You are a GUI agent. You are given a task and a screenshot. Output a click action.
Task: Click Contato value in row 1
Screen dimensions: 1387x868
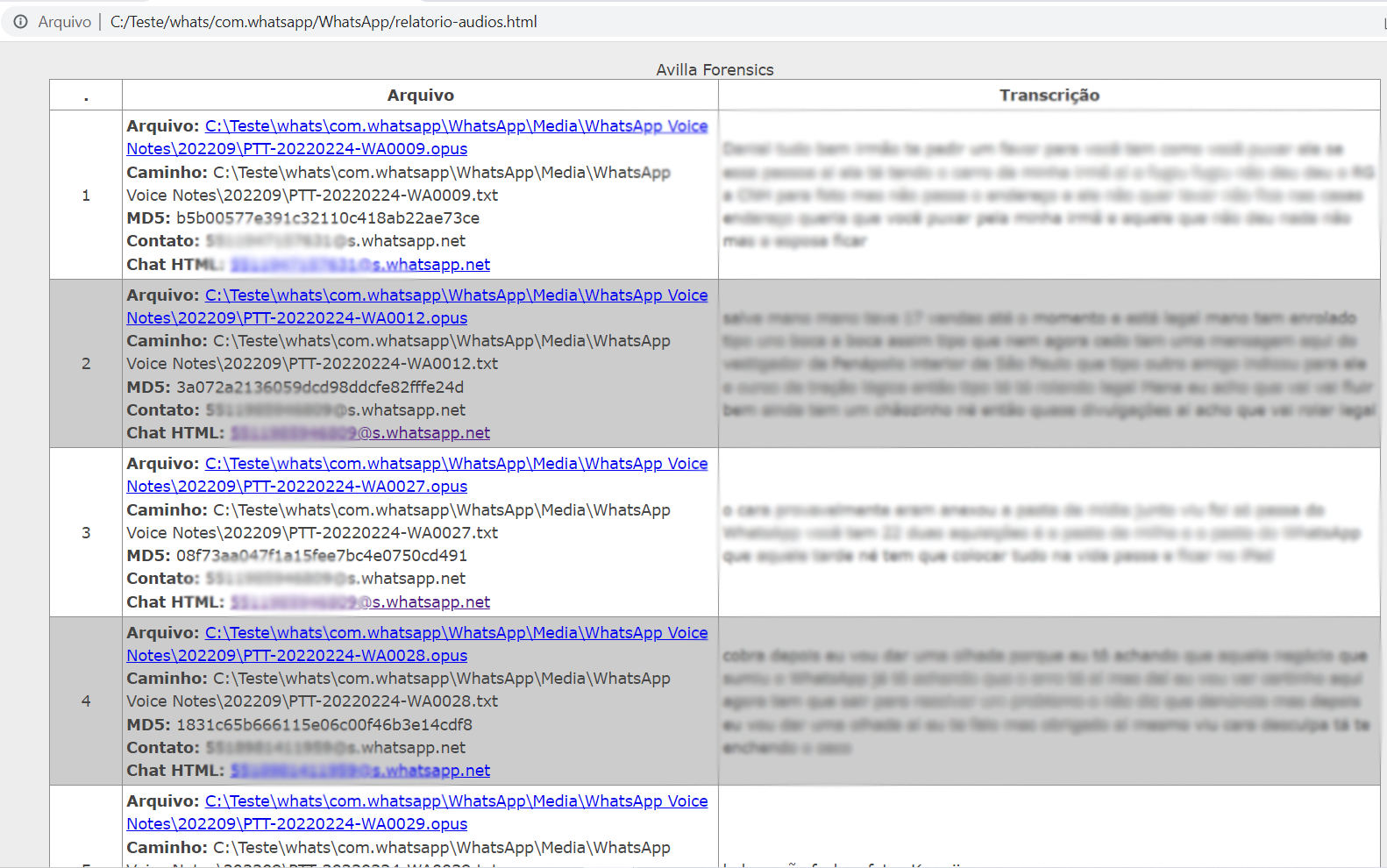(336, 241)
